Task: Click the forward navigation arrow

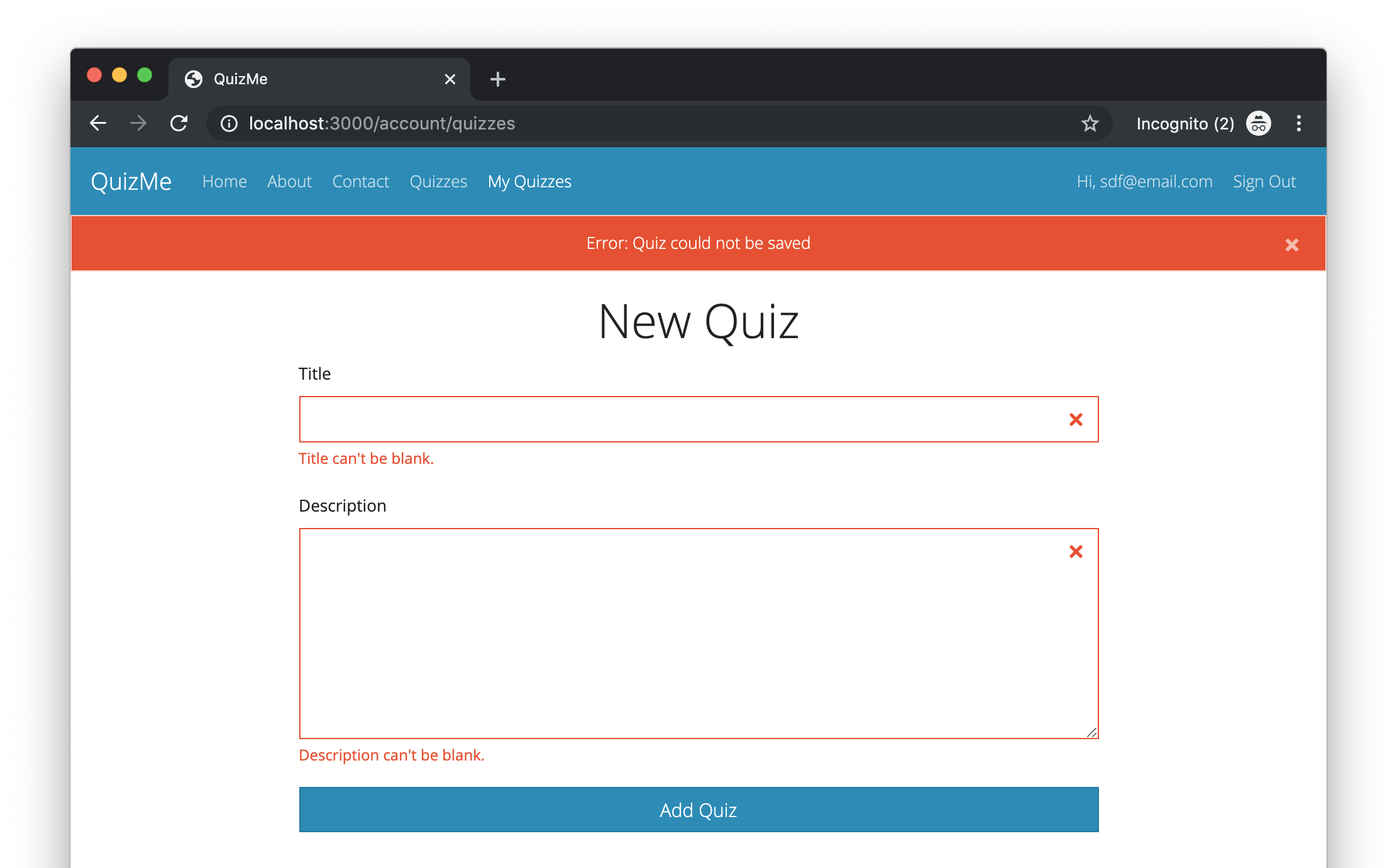Action: coord(137,122)
